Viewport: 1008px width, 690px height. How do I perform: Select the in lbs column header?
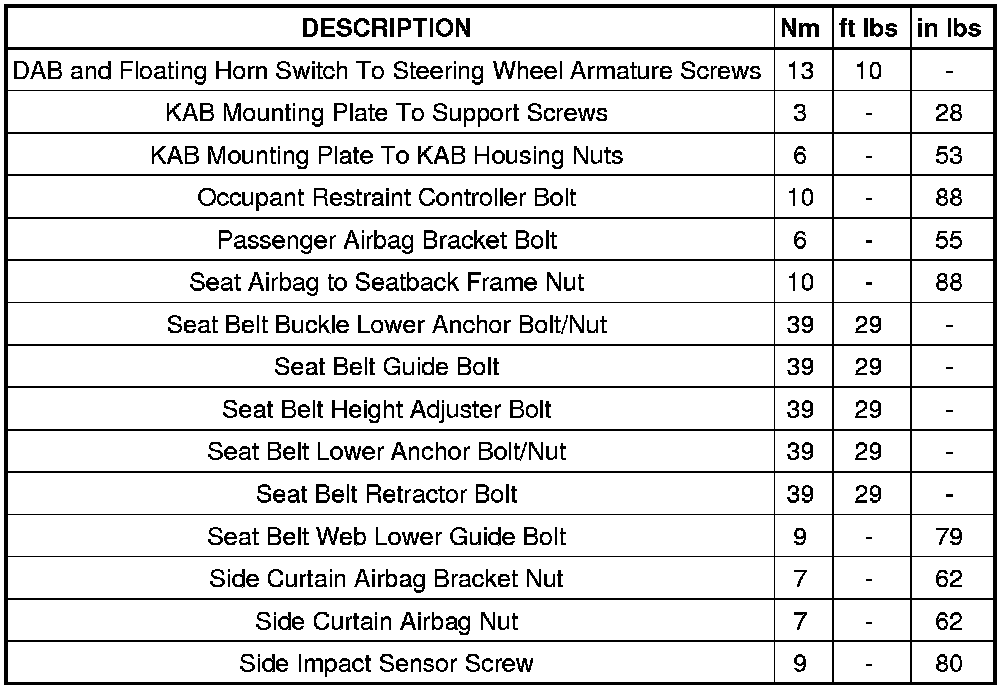pyautogui.click(x=949, y=28)
